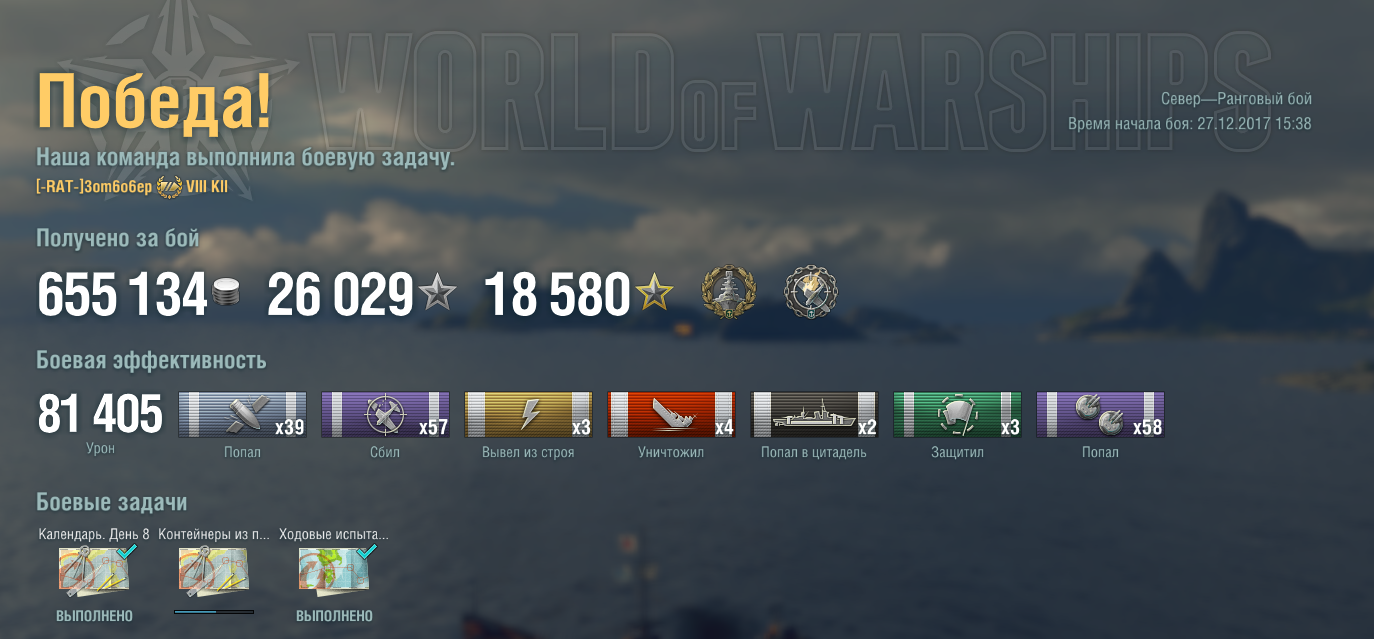Click the secondary battery hits ribbon x58

(x=1101, y=414)
